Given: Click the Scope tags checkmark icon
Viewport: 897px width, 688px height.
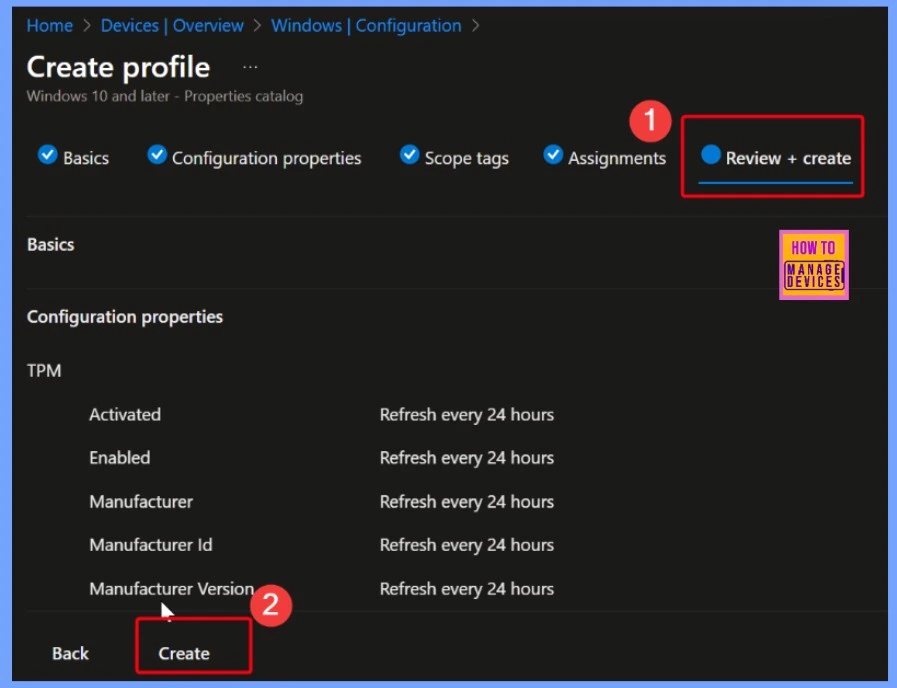Looking at the screenshot, I should [410, 154].
